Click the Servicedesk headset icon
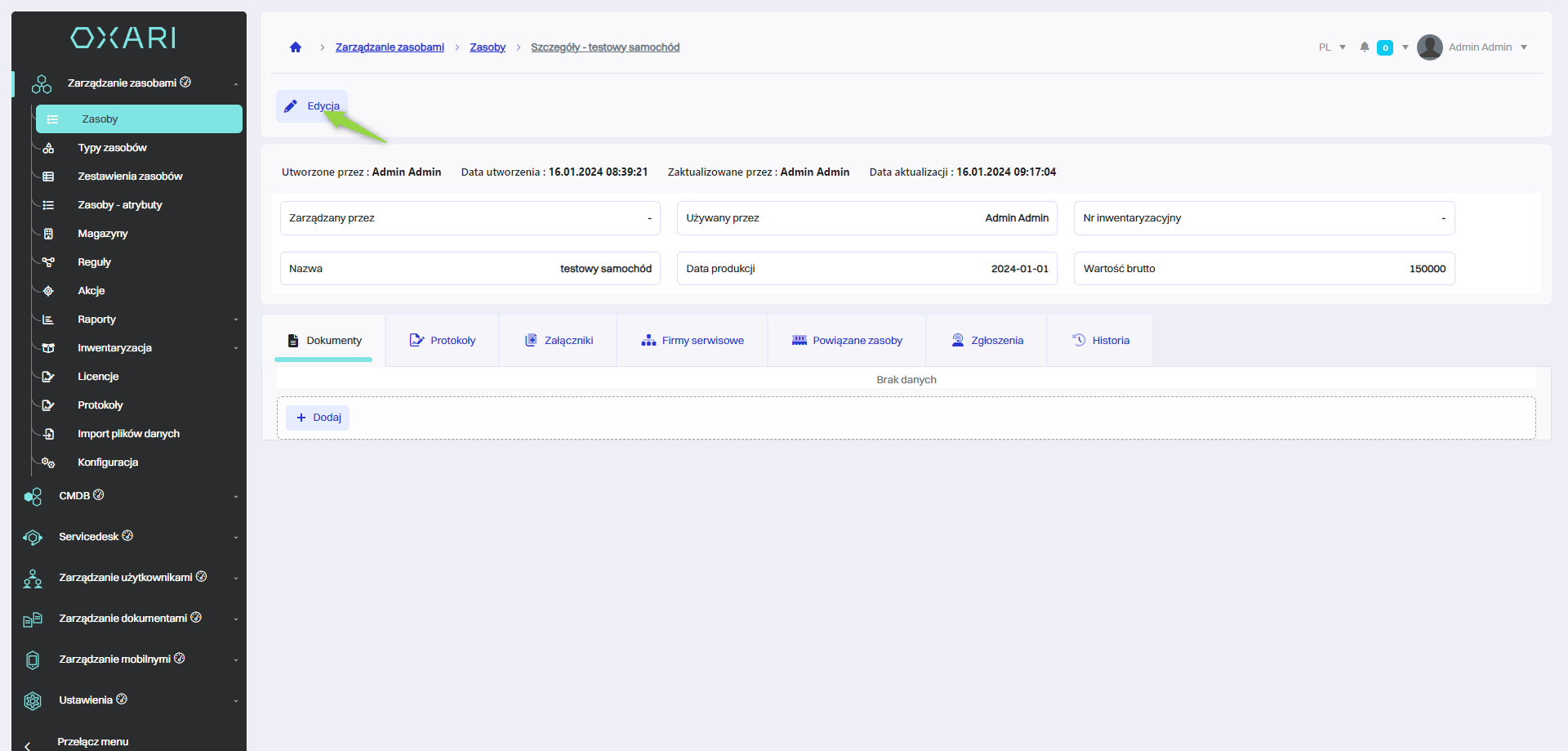Viewport: 1568px width, 751px height. pyautogui.click(x=33, y=538)
